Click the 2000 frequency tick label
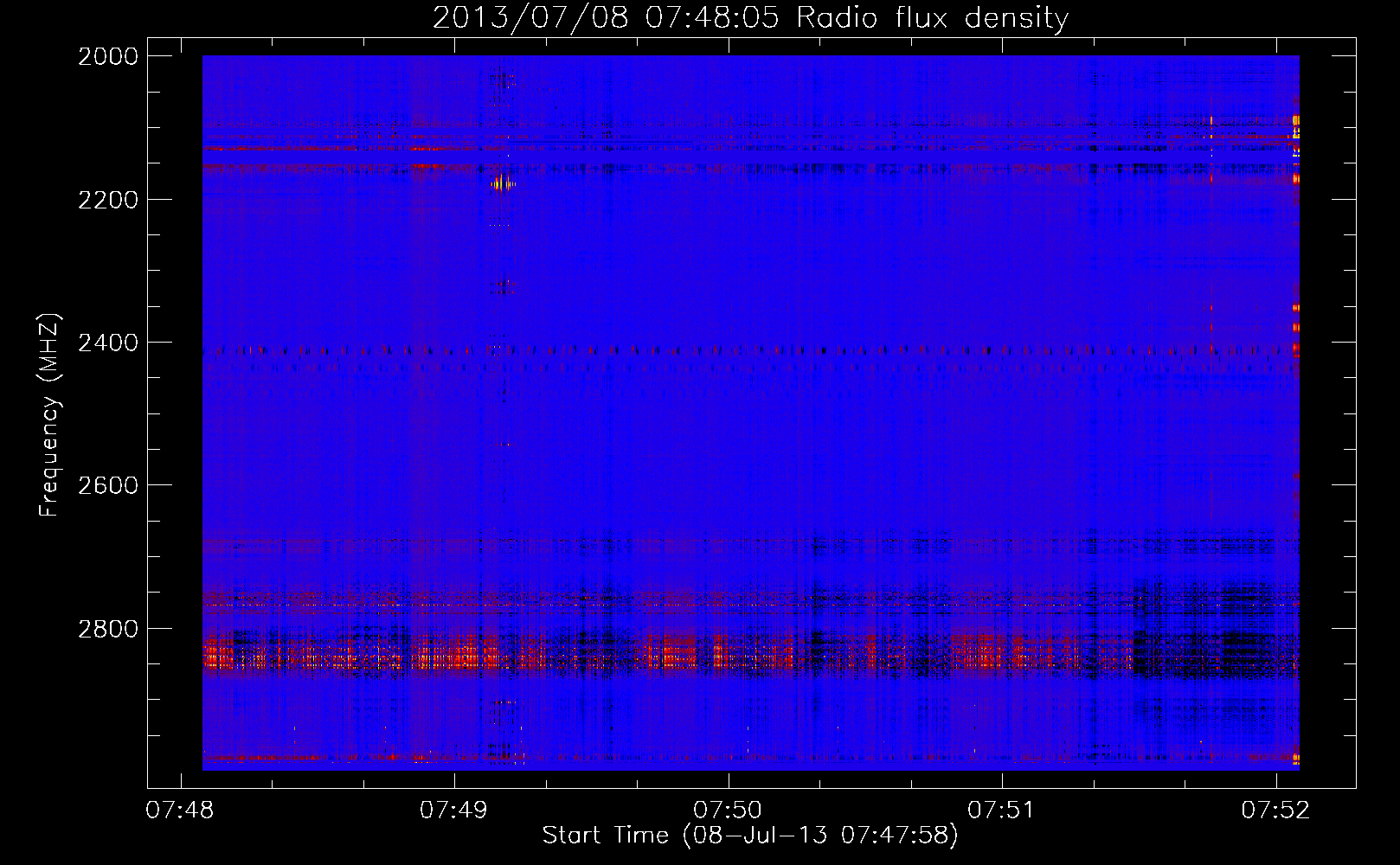The height and width of the screenshot is (865, 1400). click(x=108, y=56)
